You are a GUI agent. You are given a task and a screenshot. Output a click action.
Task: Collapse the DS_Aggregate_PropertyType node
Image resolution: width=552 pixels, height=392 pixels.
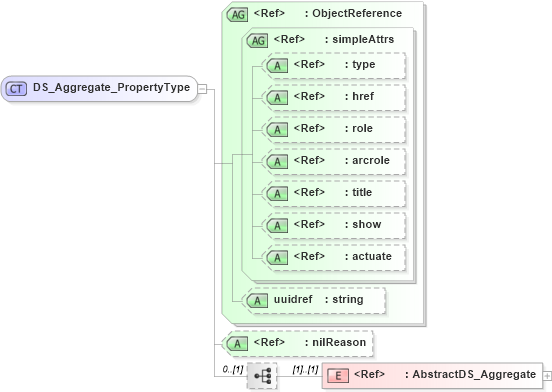(x=202, y=89)
